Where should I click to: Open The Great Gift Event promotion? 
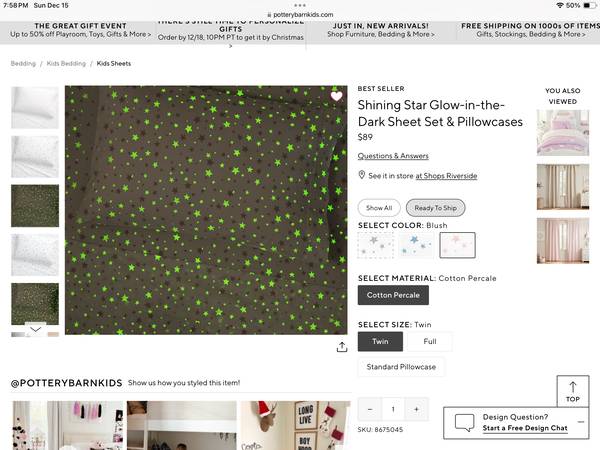(x=80, y=30)
